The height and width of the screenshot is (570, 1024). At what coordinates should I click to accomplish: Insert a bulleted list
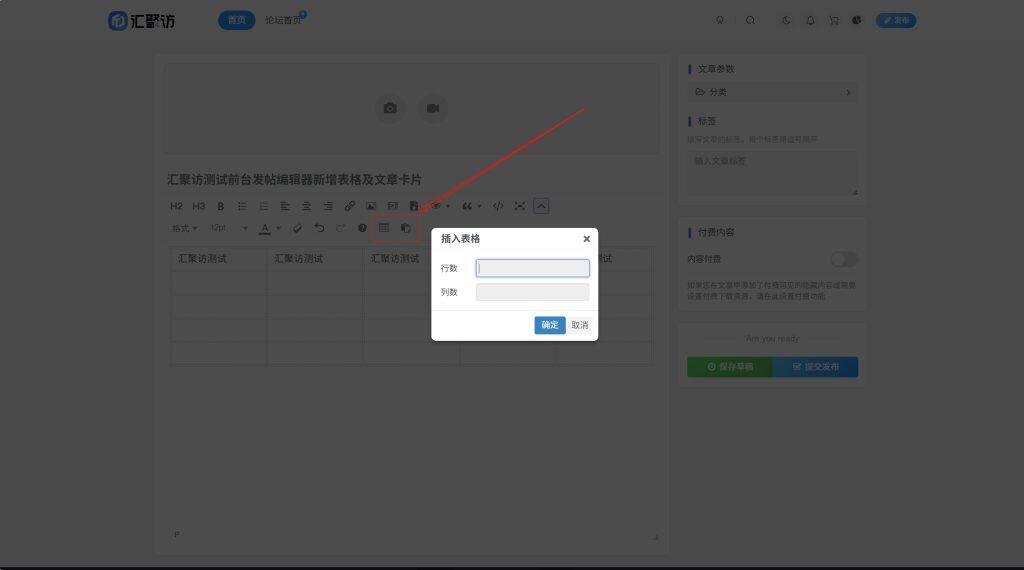tap(242, 206)
